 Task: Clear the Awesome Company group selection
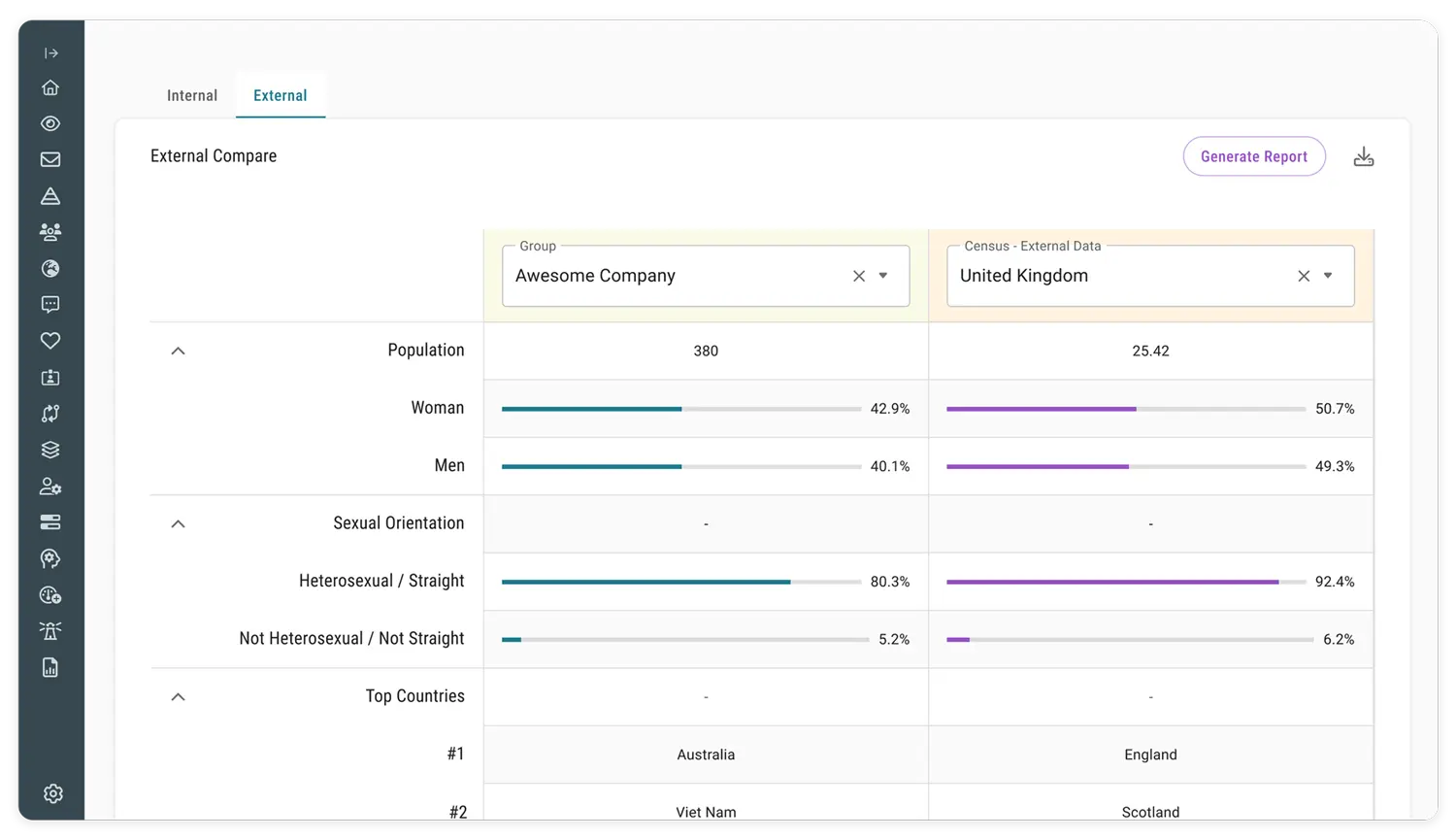coord(859,276)
